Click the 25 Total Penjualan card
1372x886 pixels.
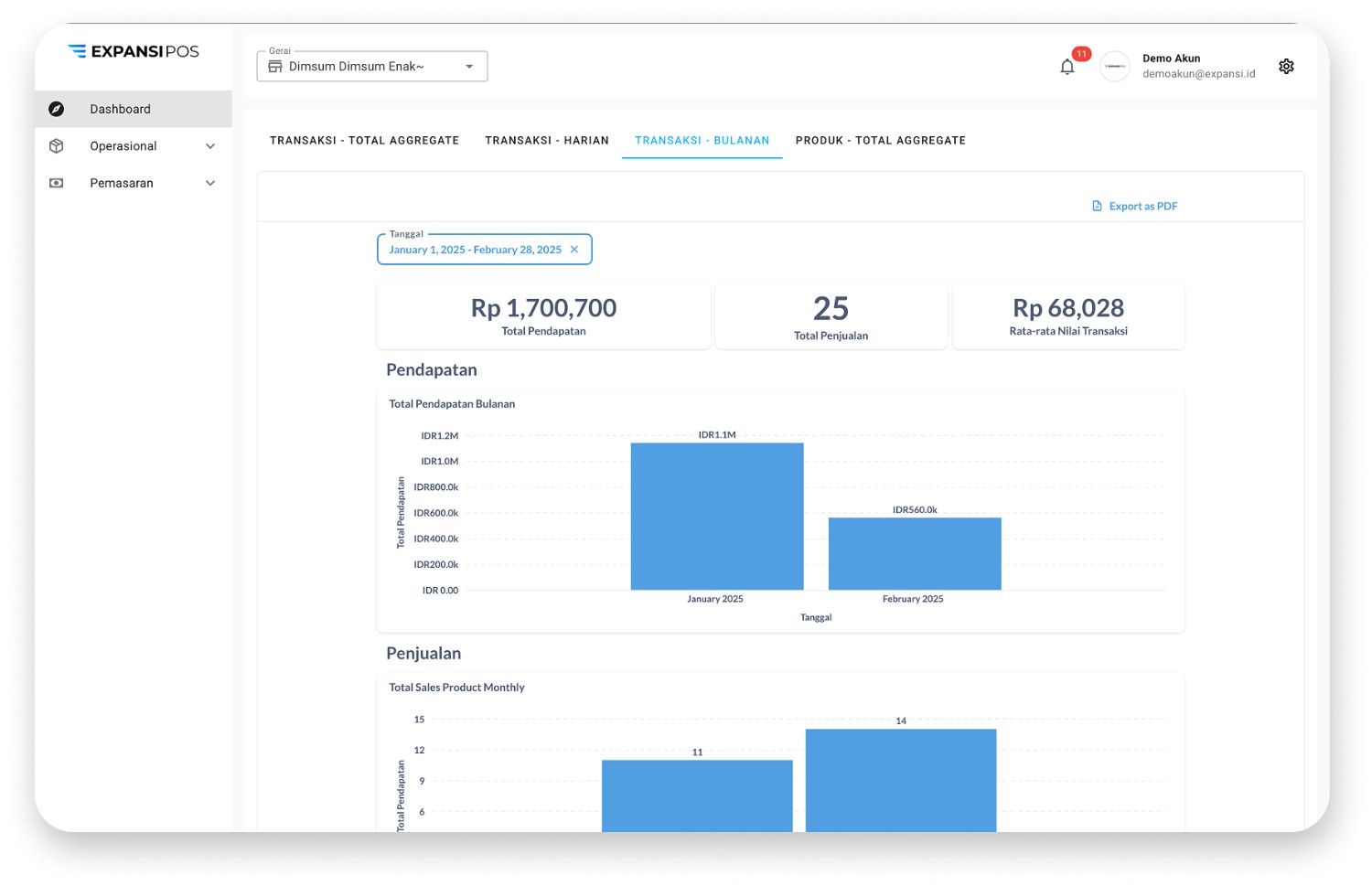click(831, 315)
